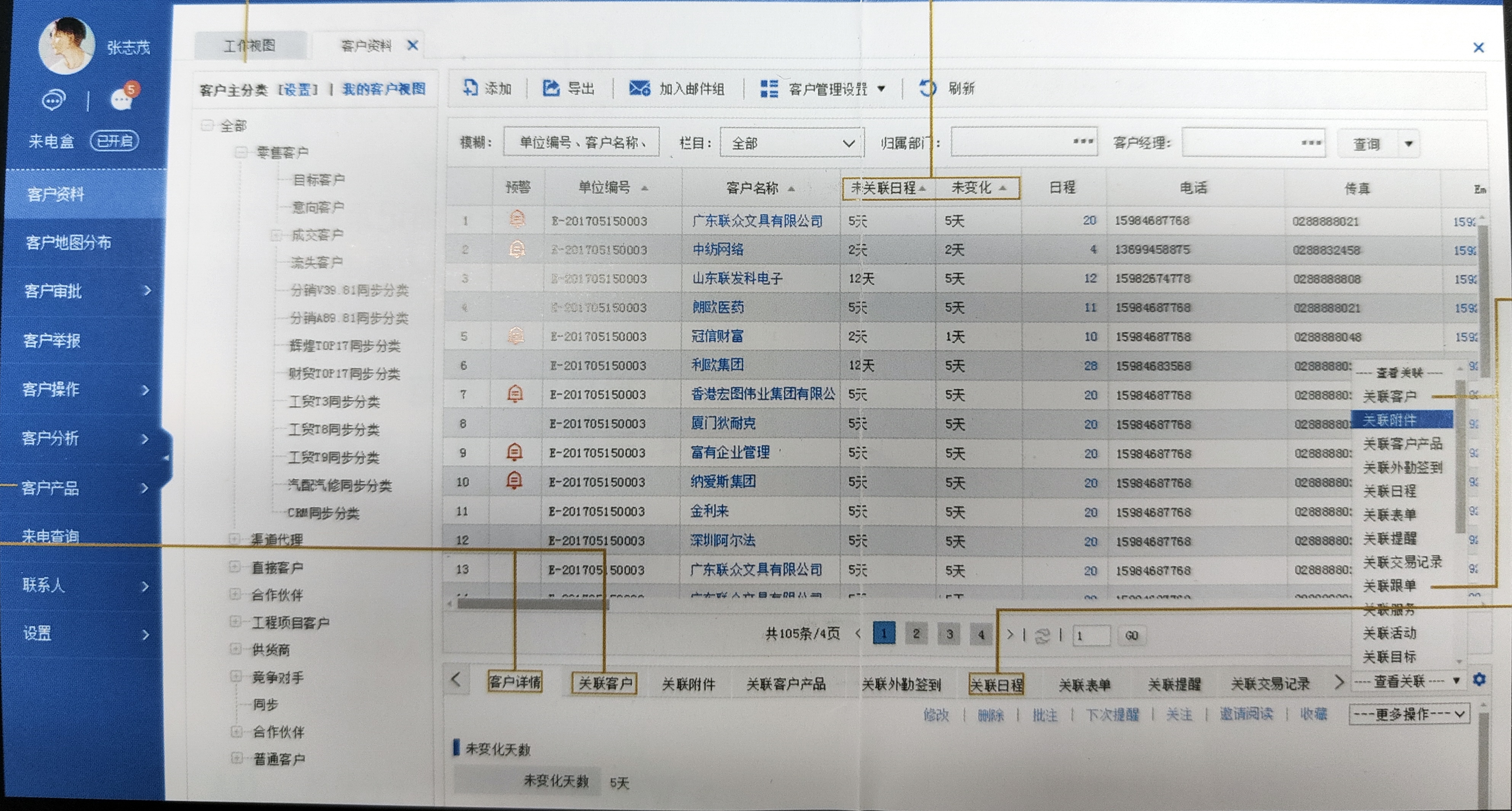Go to page 3 of results
This screenshot has width=1512, height=811.
tap(948, 634)
